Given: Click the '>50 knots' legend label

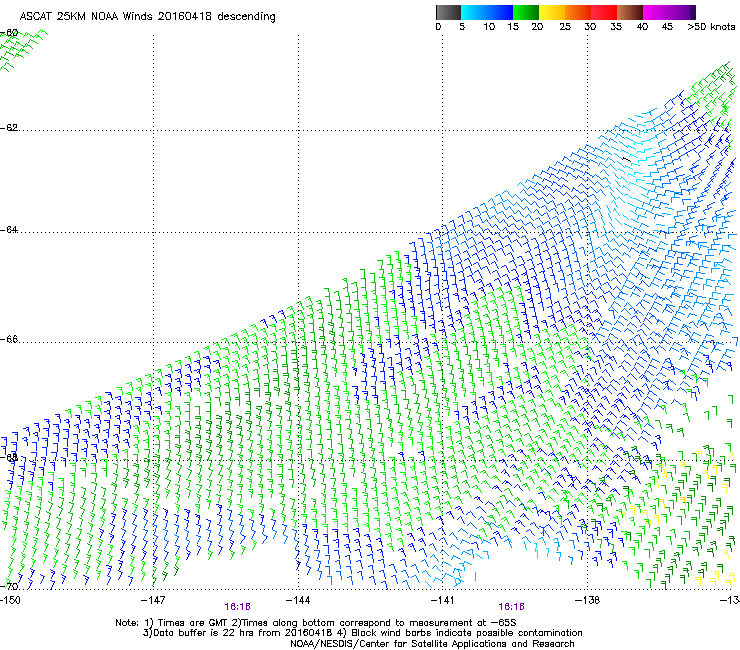Looking at the screenshot, I should tap(711, 27).
